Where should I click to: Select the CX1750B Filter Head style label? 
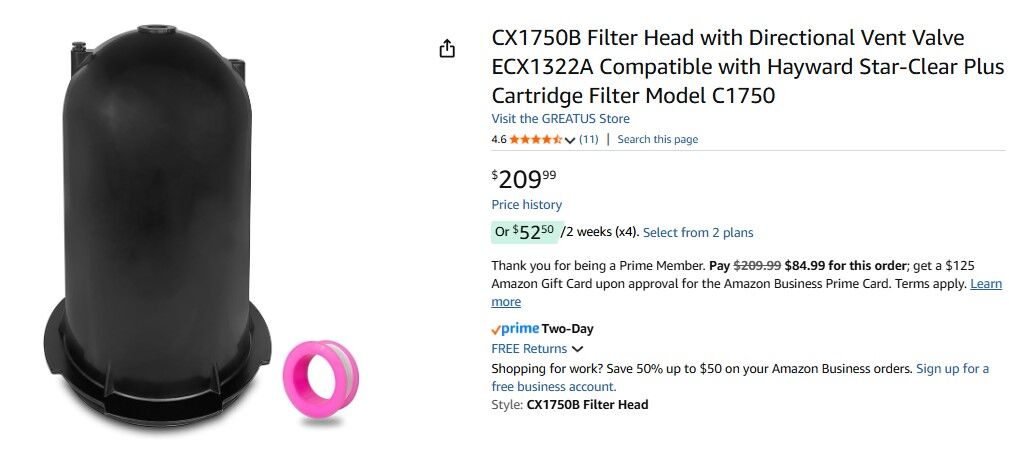[587, 405]
